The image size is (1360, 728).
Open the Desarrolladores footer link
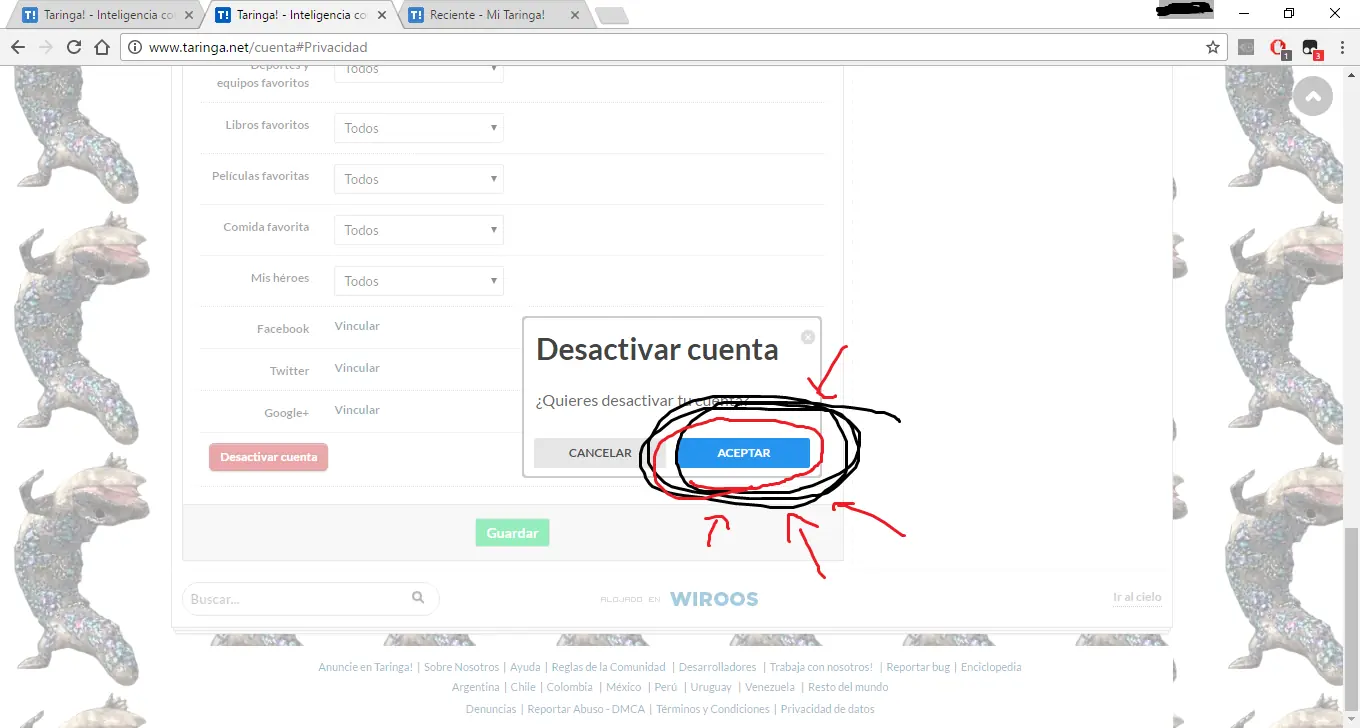pos(717,667)
